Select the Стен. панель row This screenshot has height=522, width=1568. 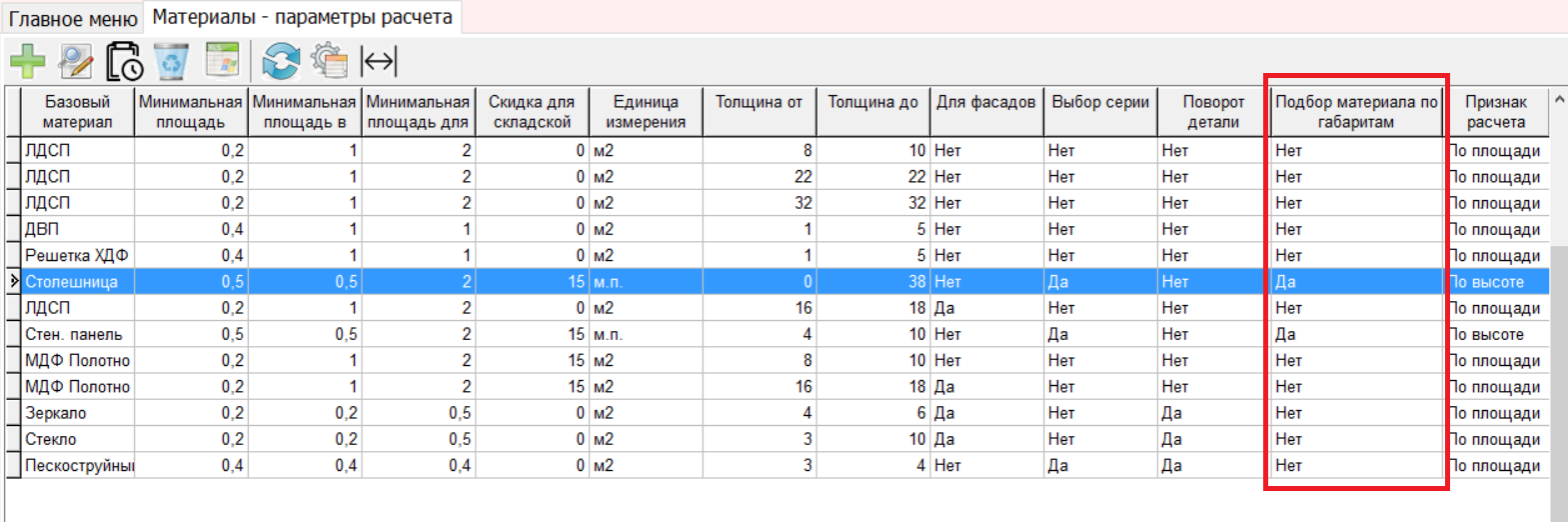[x=74, y=334]
